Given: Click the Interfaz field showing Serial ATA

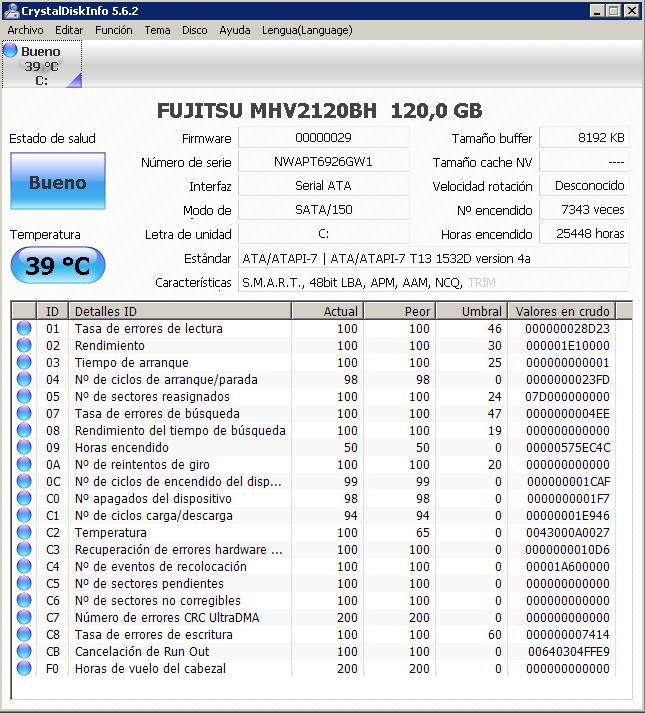Looking at the screenshot, I should point(323,186).
